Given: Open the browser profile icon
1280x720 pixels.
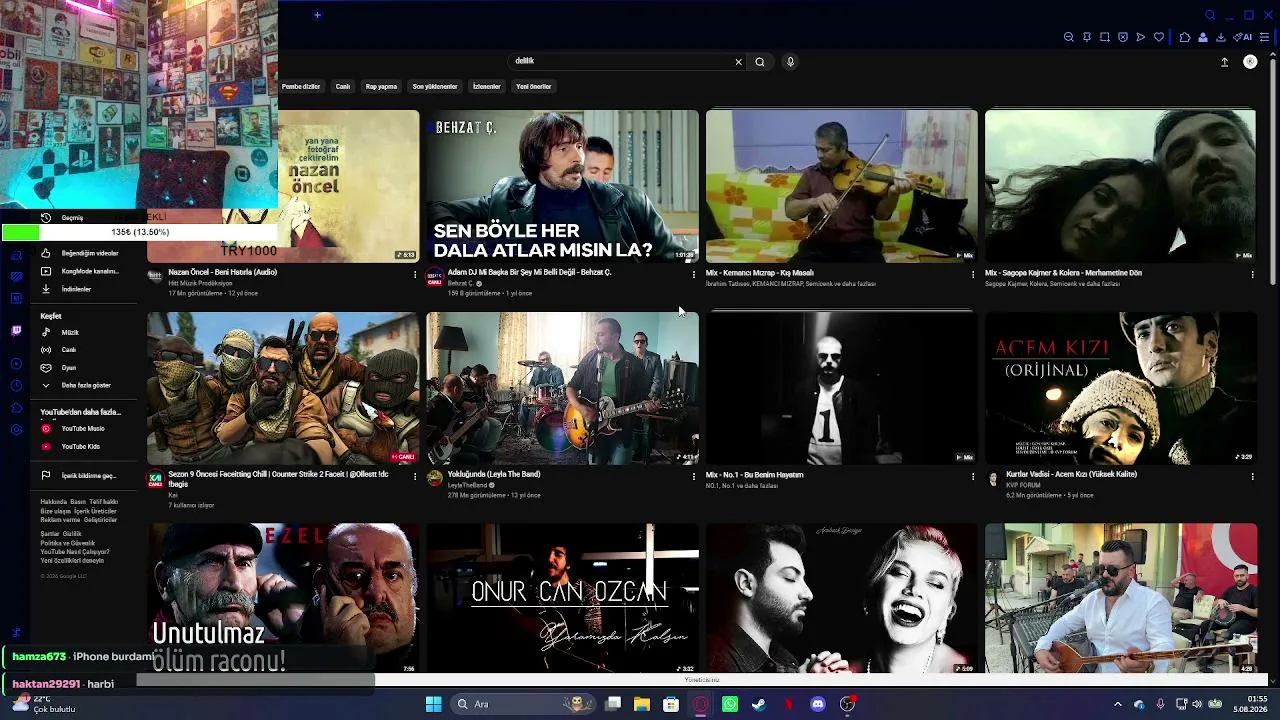Looking at the screenshot, I should [x=1203, y=37].
